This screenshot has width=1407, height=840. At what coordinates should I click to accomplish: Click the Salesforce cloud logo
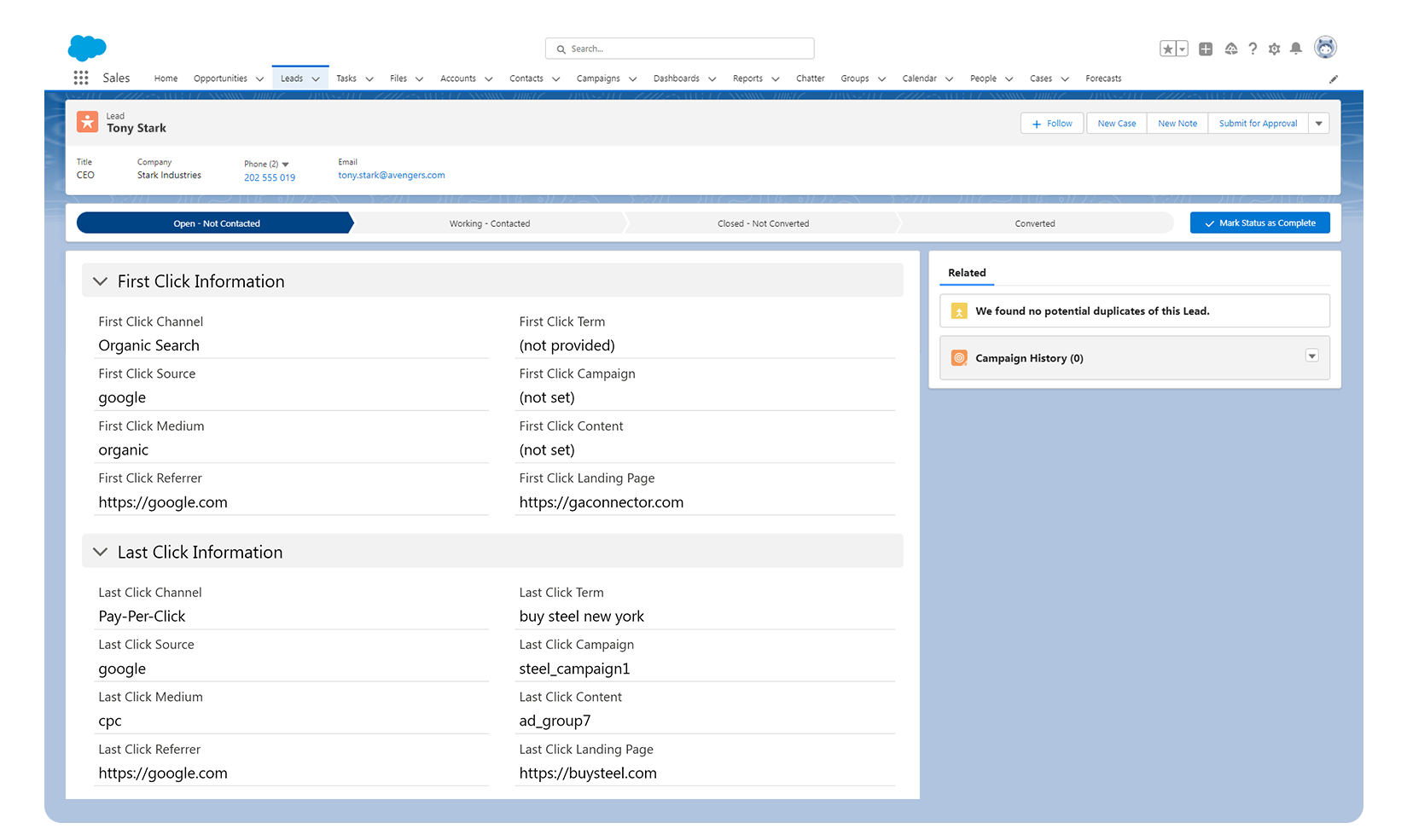[87, 48]
